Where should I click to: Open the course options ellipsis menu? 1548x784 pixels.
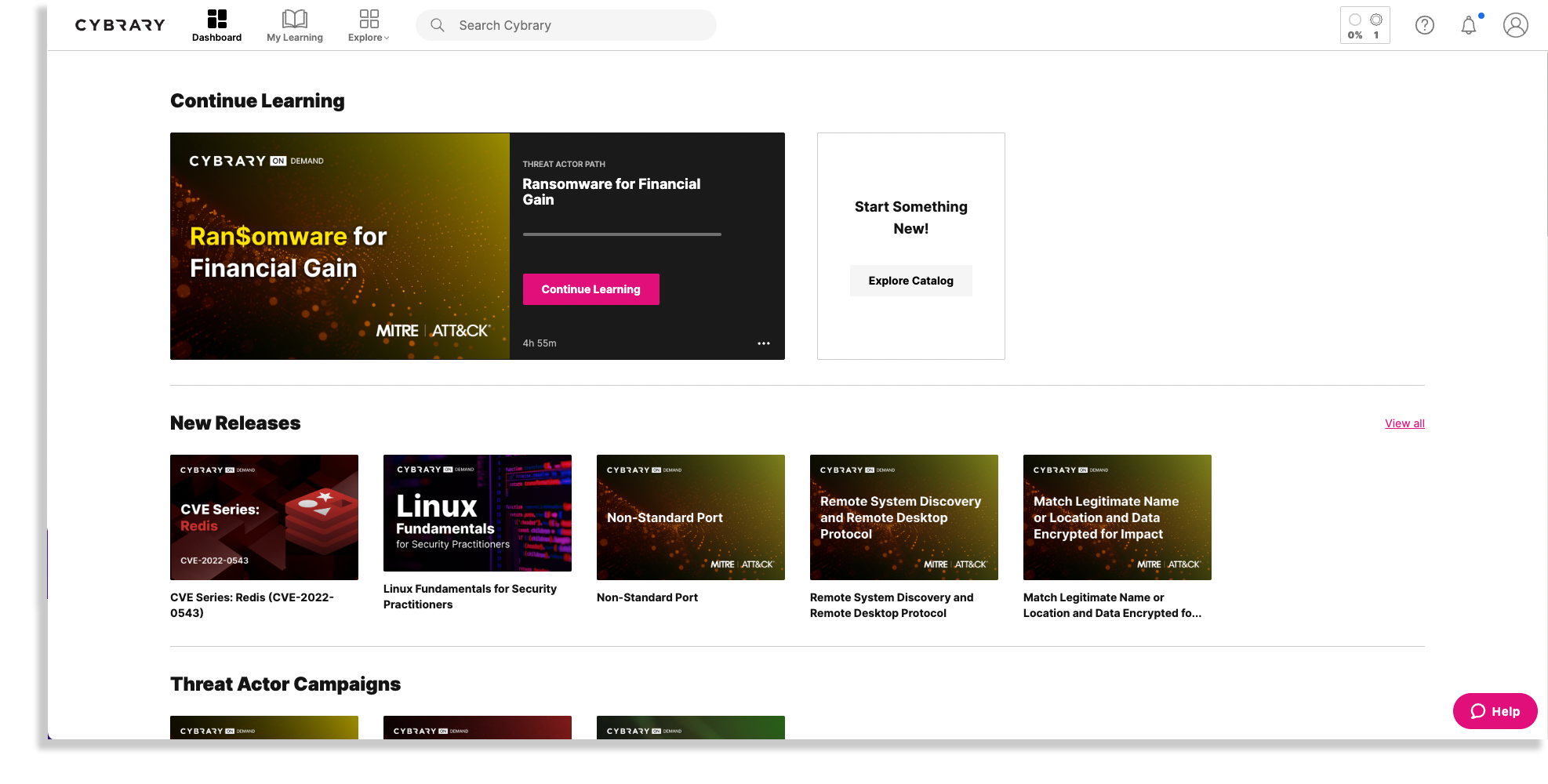pos(764,343)
